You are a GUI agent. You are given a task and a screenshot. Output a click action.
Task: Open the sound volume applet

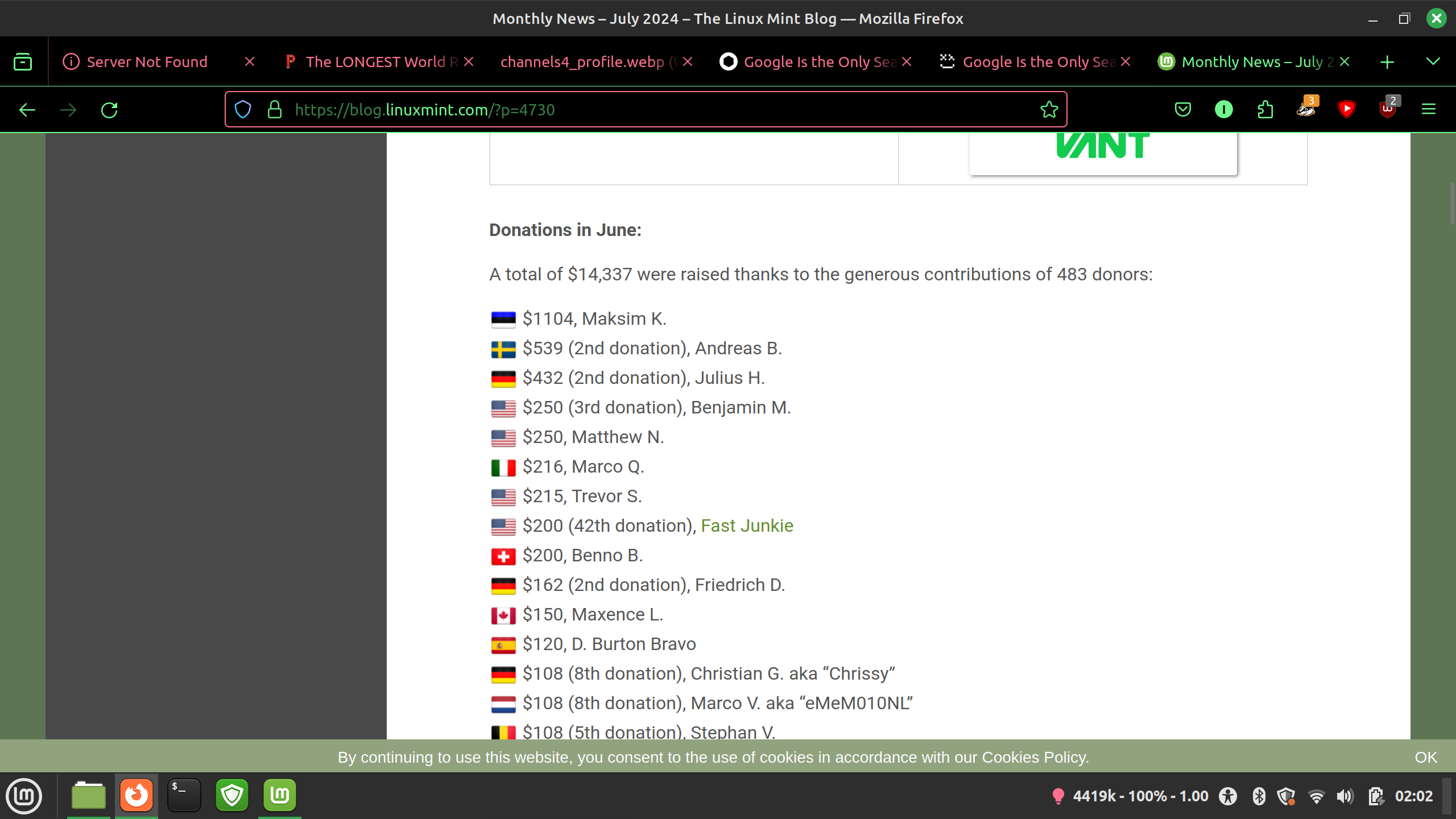(1345, 796)
